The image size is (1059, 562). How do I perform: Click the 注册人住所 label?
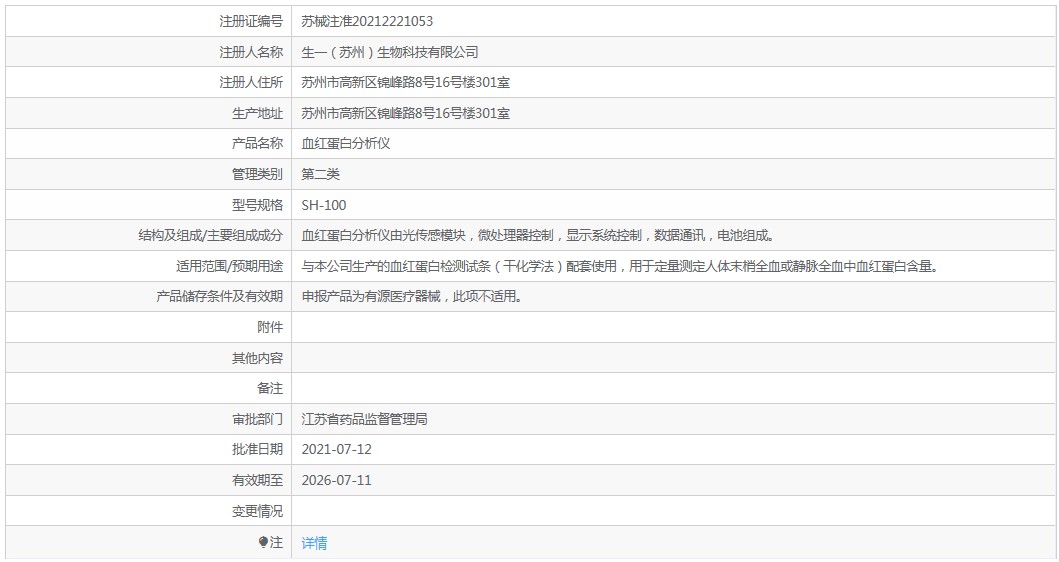pyautogui.click(x=251, y=82)
